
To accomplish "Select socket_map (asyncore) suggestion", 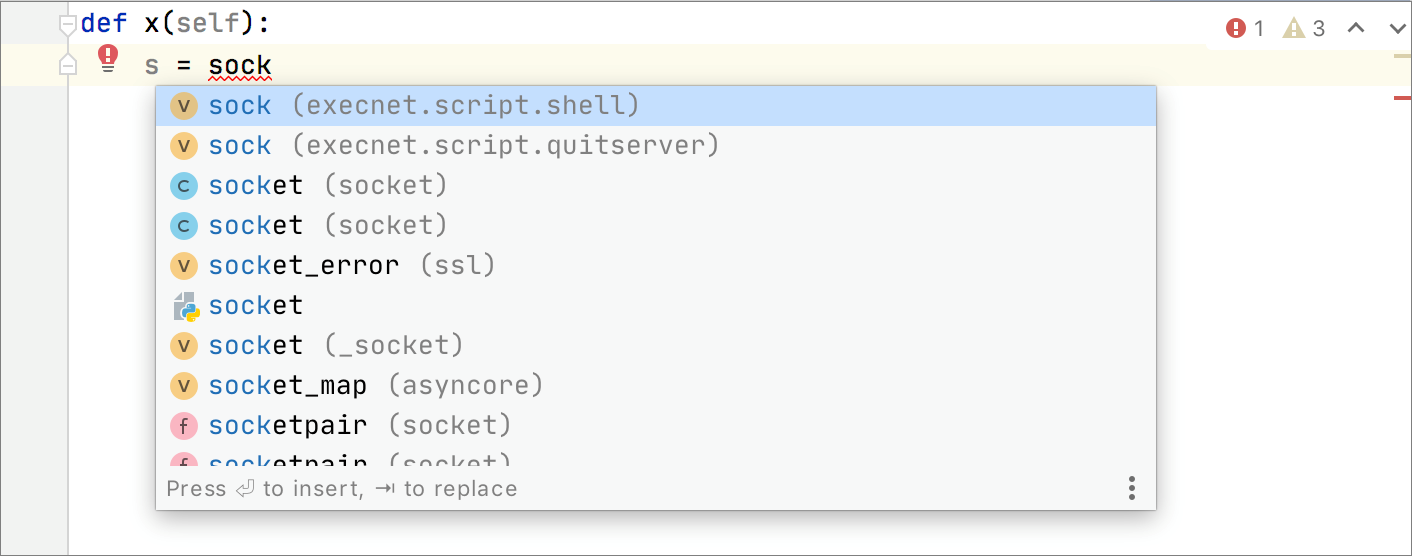I will pyautogui.click(x=375, y=385).
